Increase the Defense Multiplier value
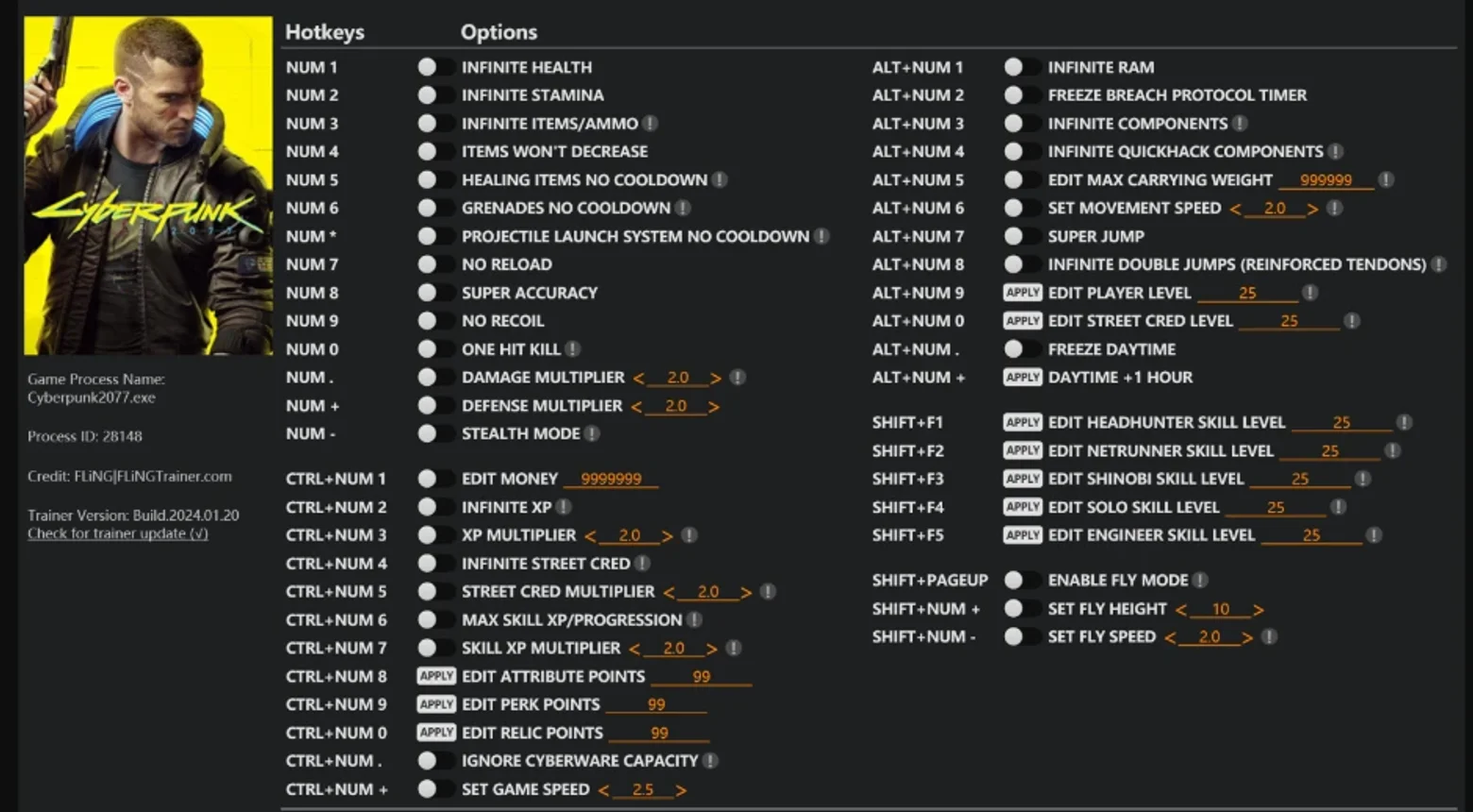 [714, 407]
